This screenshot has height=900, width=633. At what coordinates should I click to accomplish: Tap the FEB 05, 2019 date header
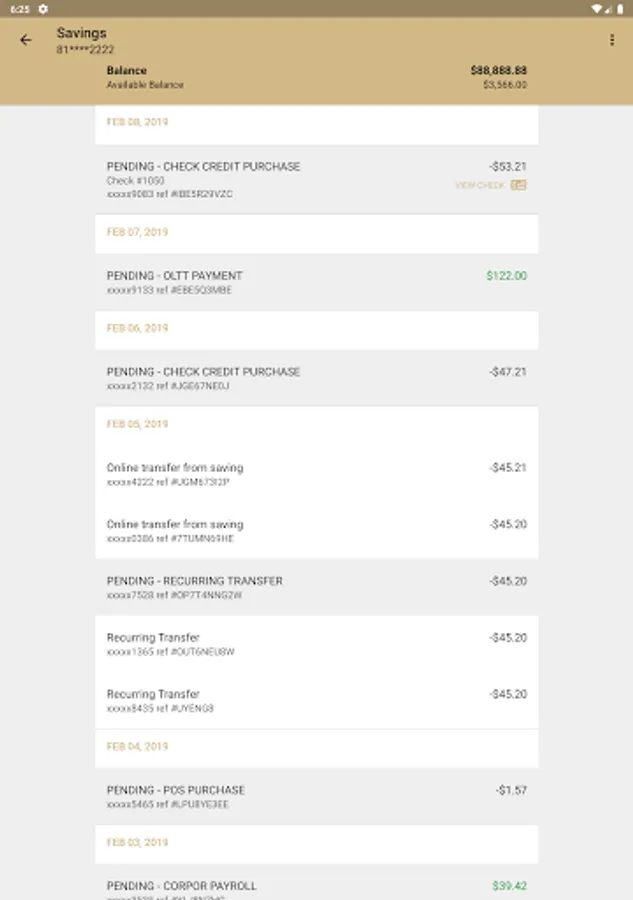pyautogui.click(x=138, y=424)
